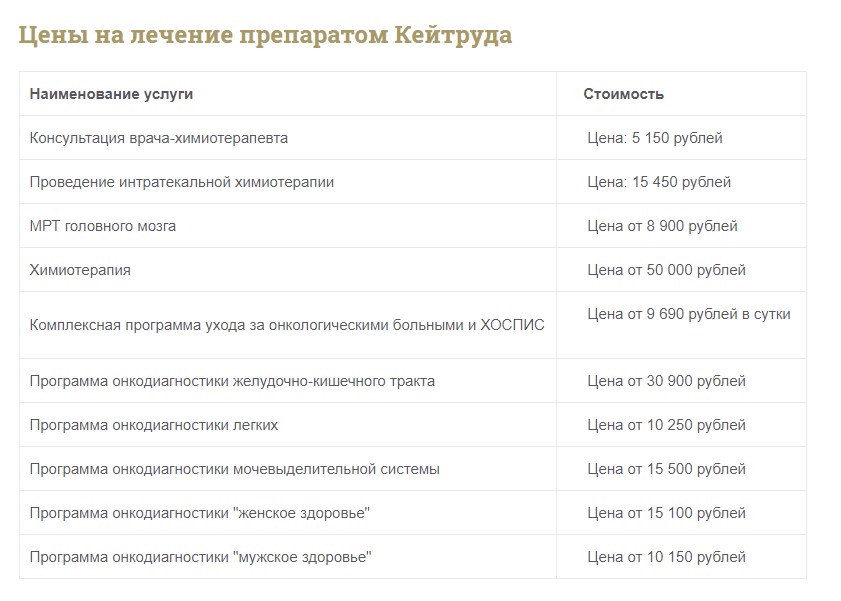The image size is (841, 601).
Task: Click the price 'Цена: 5 150 рублей'
Action: (x=655, y=138)
